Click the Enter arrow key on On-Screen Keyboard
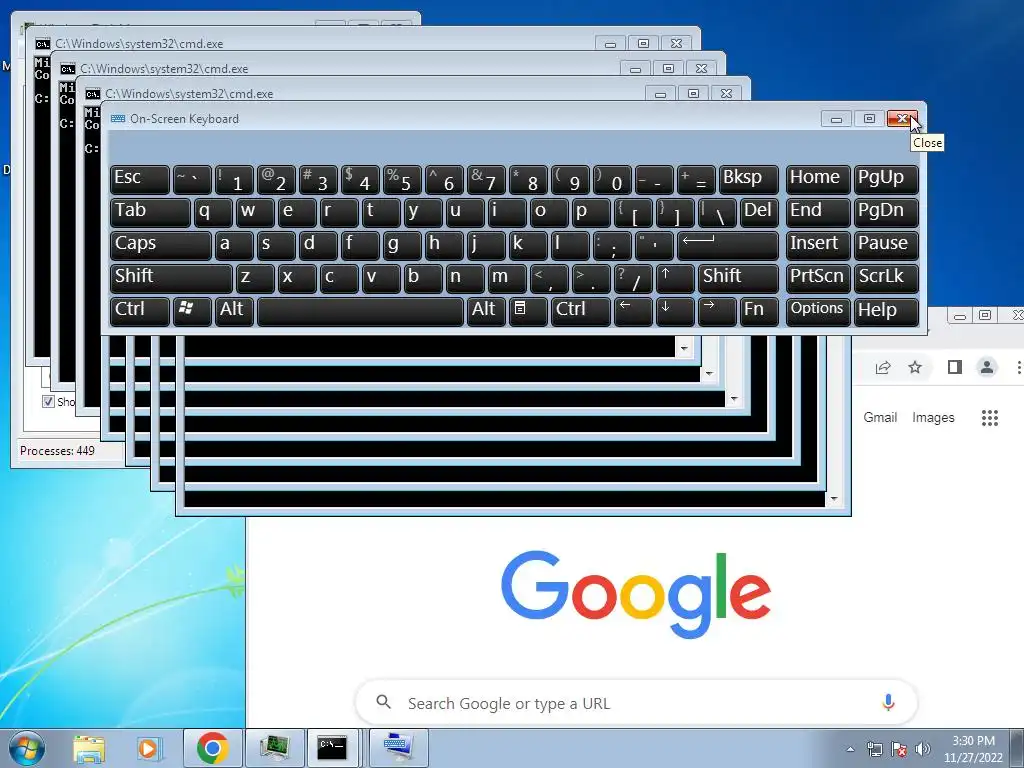The height and width of the screenshot is (768, 1024). (728, 246)
